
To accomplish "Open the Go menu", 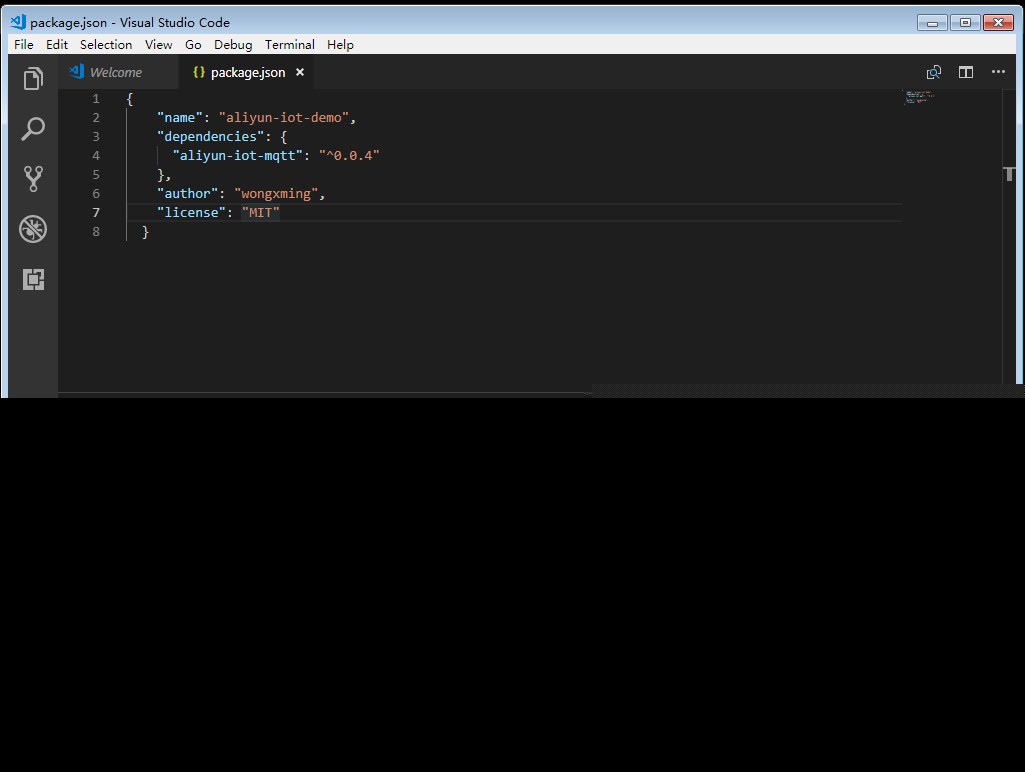I will click(x=193, y=44).
